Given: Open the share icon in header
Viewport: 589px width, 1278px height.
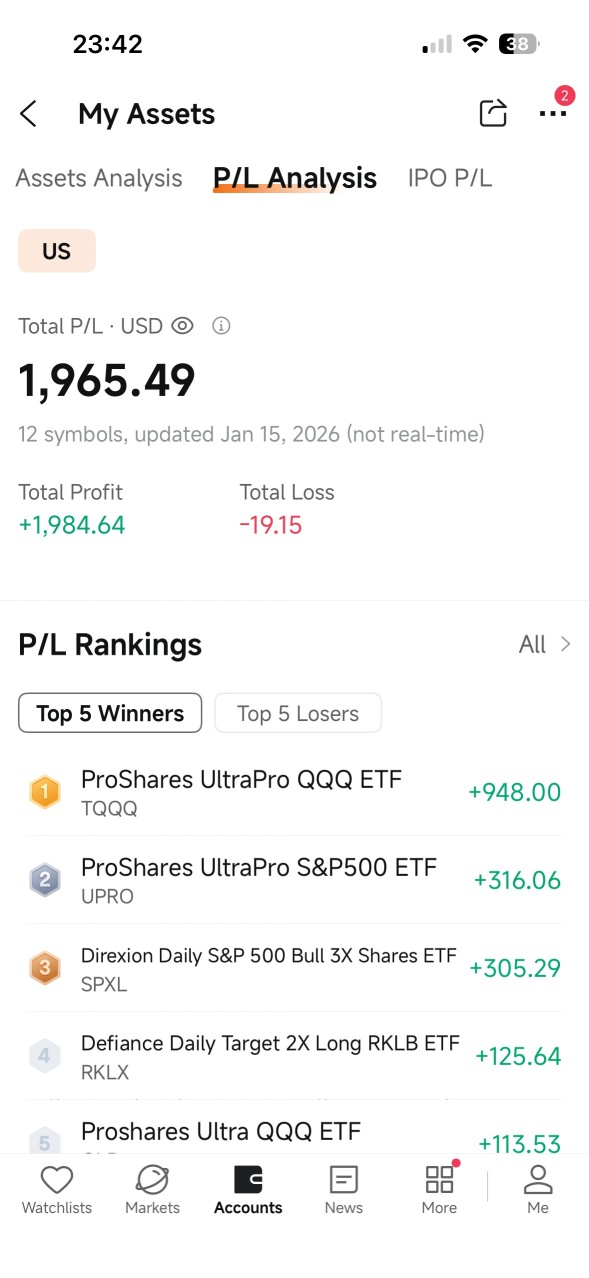Looking at the screenshot, I should coord(493,113).
